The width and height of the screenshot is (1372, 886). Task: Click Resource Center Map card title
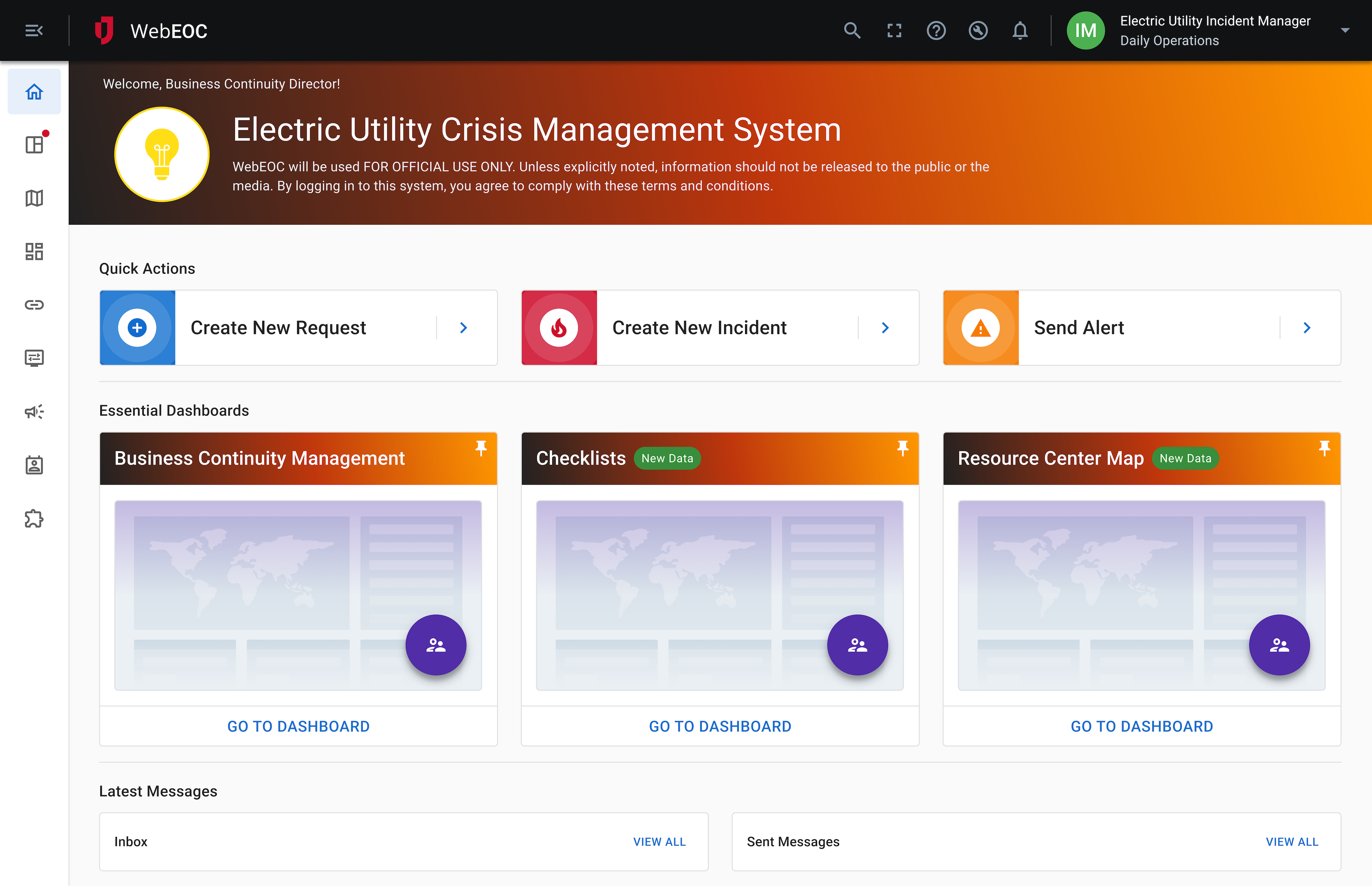pyautogui.click(x=1050, y=458)
